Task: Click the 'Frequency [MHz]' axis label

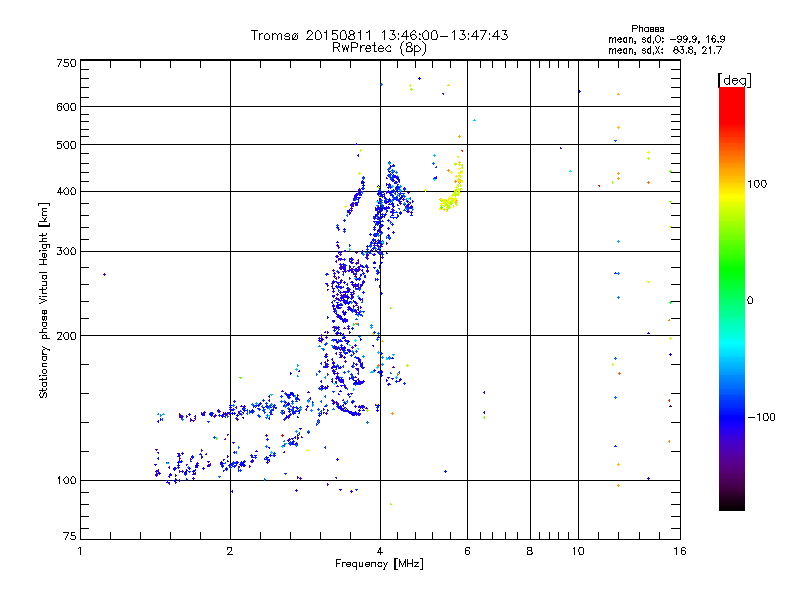Action: 379,564
